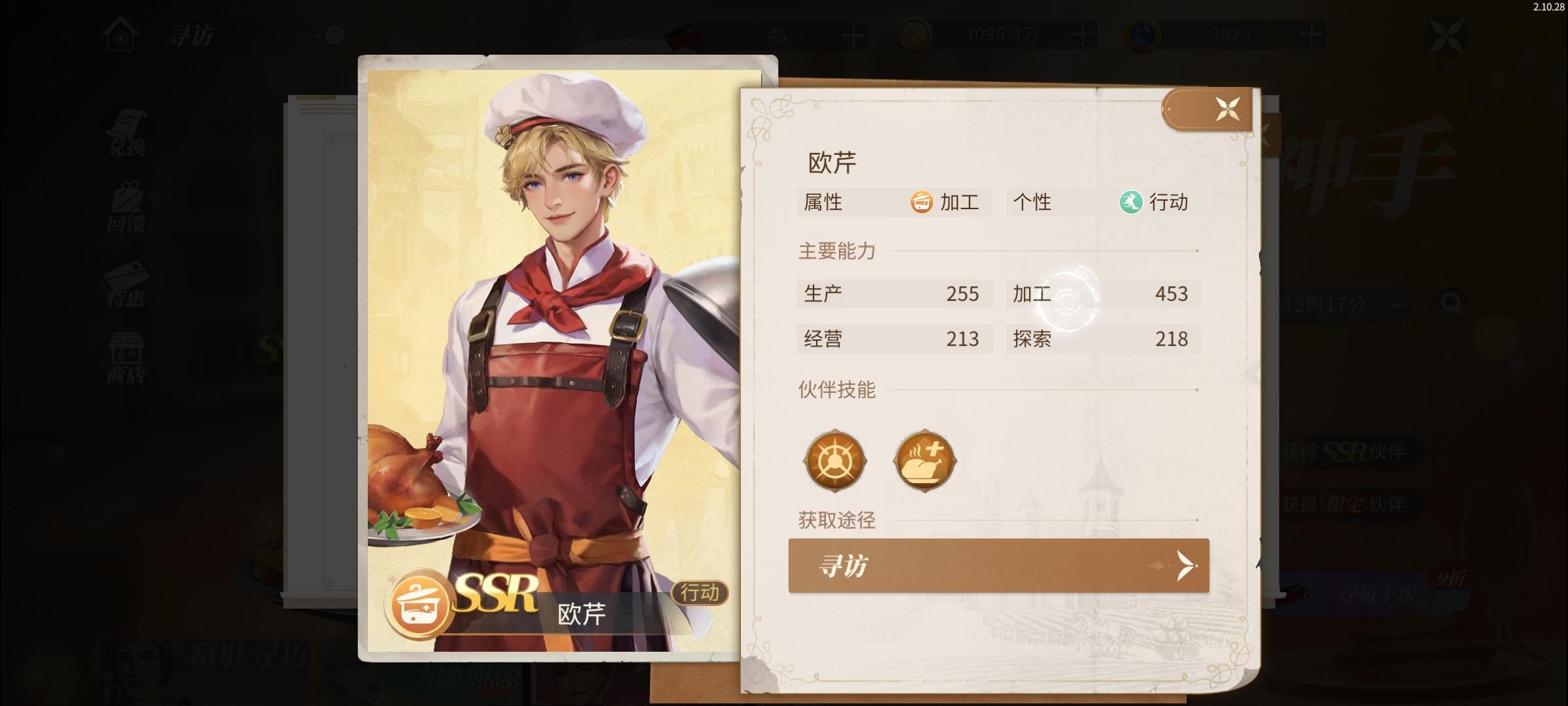Viewport: 1568px width, 706px height.
Task: Open the magnifier search icon on right
Action: pos(1452,303)
